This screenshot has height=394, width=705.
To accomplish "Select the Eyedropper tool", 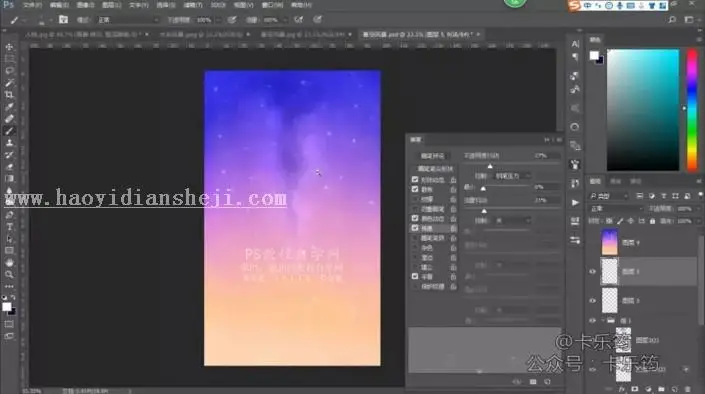I will tap(9, 107).
